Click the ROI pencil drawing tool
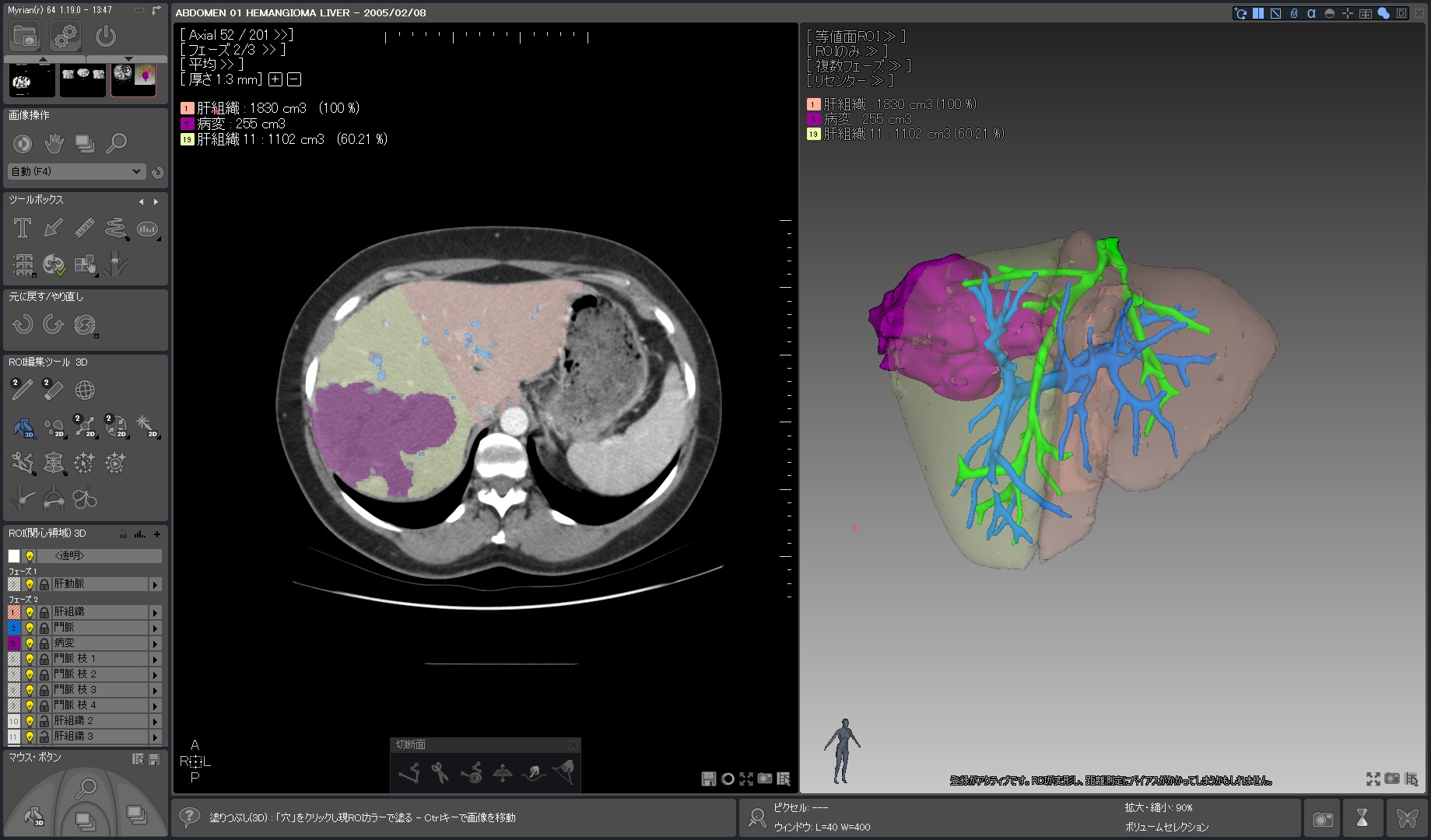 (x=22, y=390)
